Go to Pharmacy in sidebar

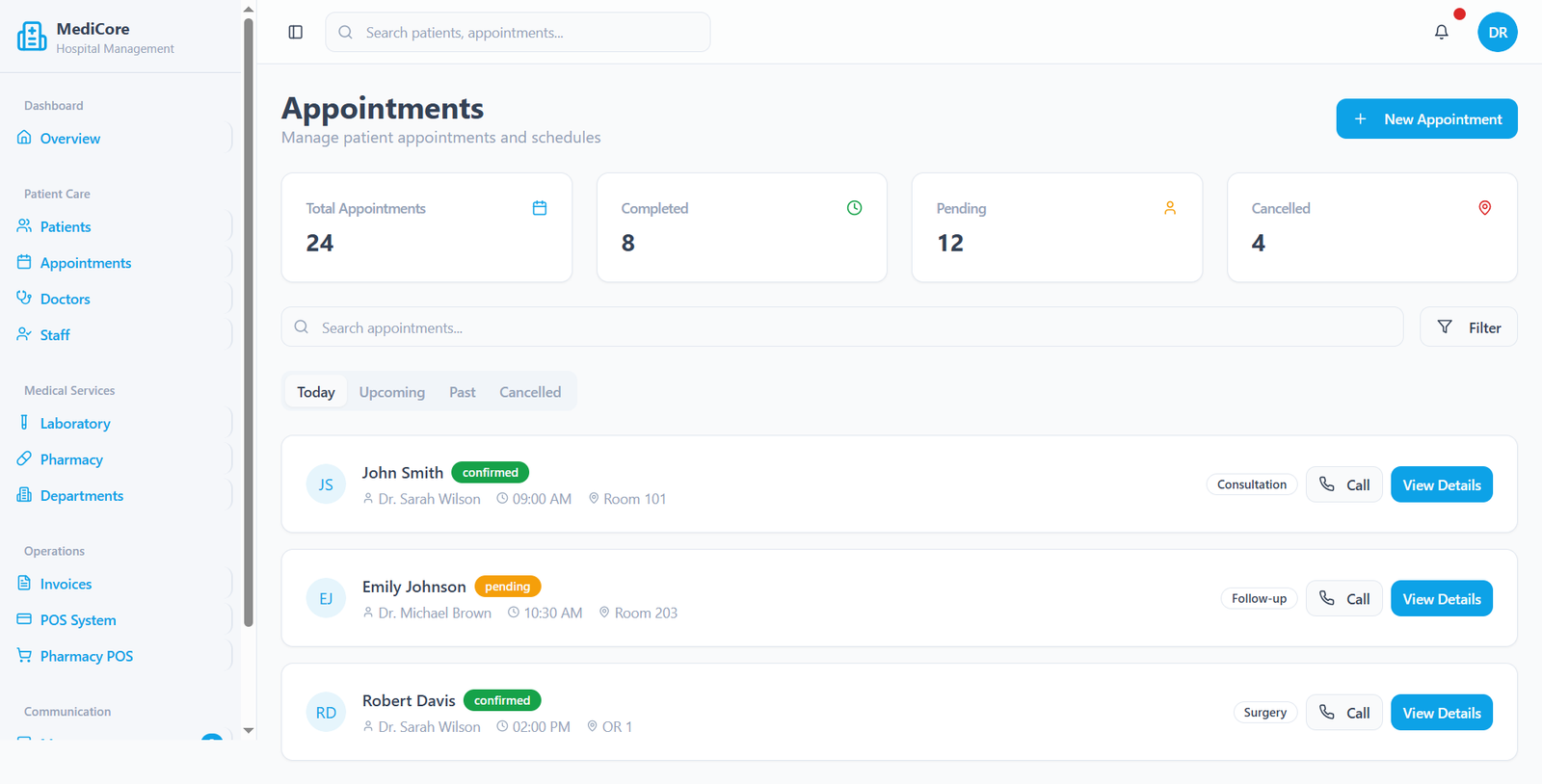coord(71,459)
